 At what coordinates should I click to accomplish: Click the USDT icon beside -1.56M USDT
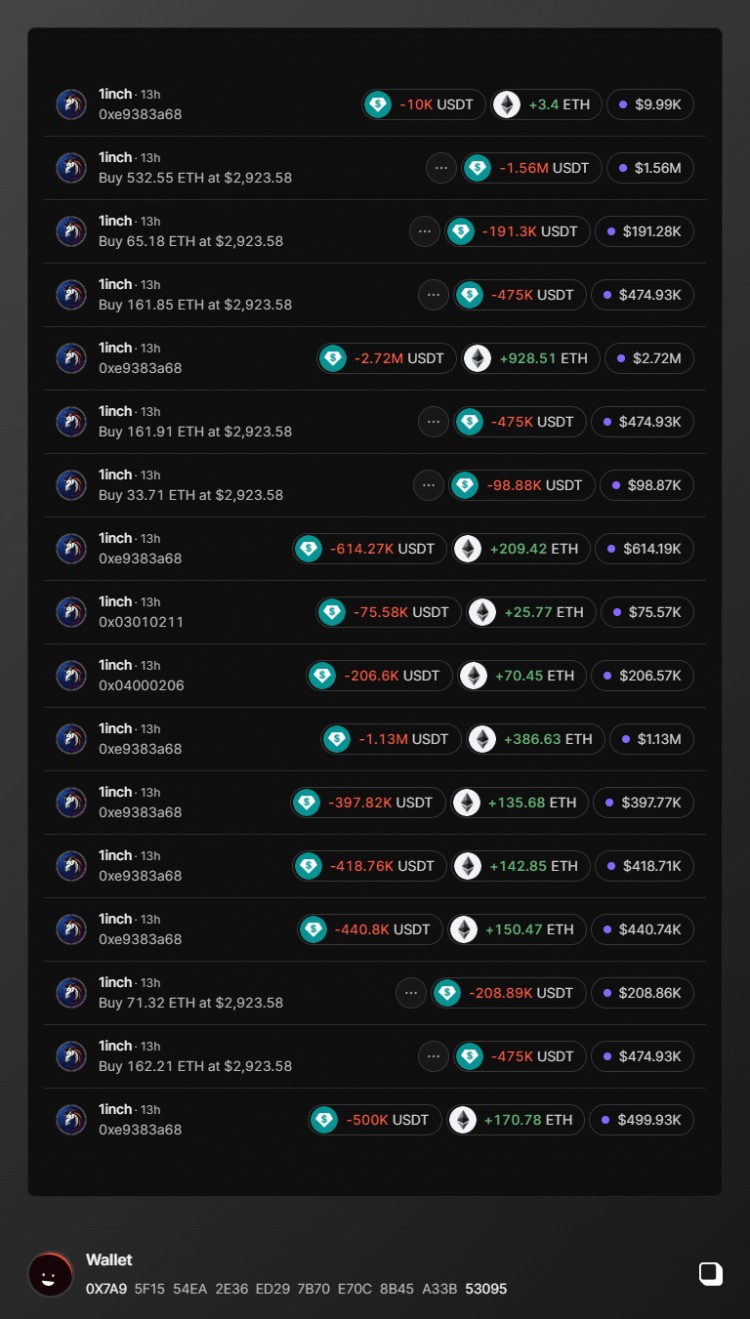point(478,168)
